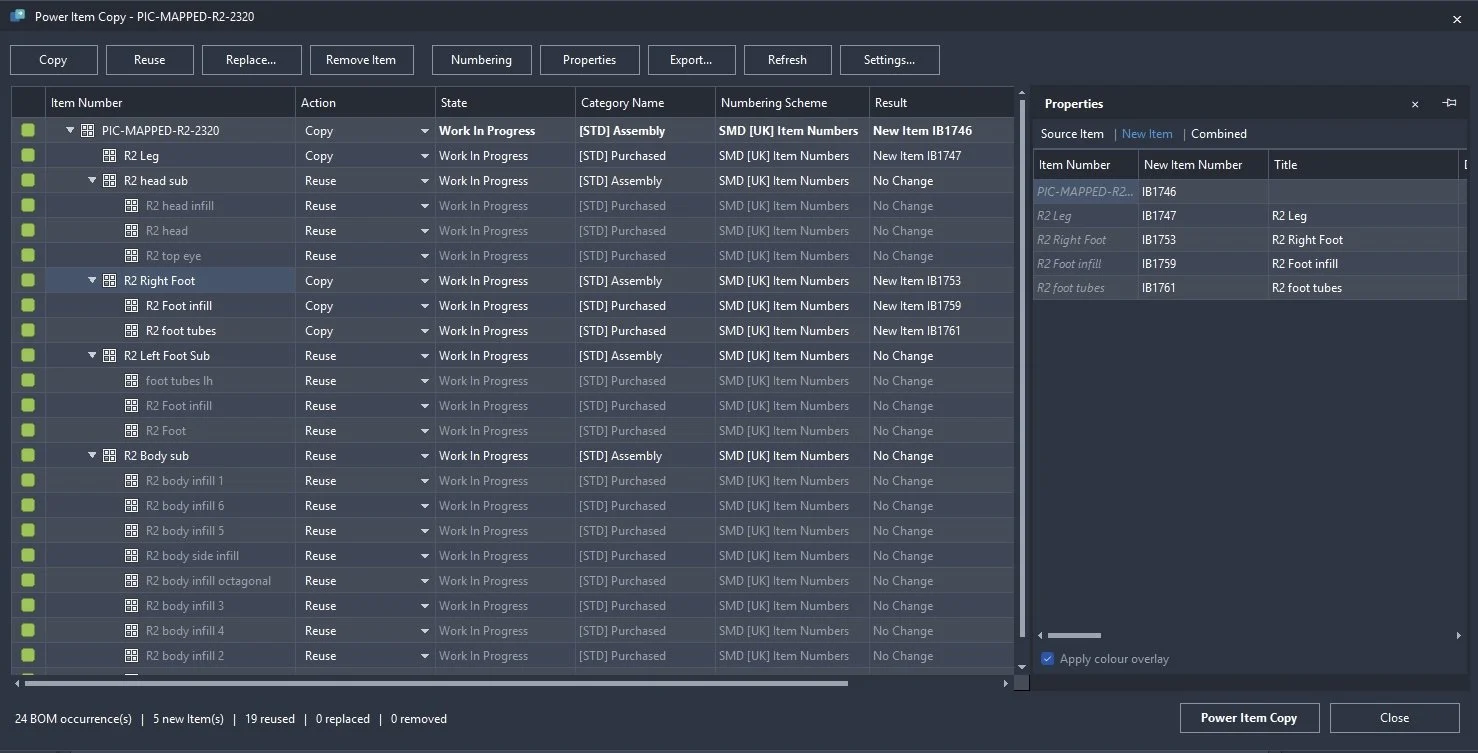Screen dimensions: 1478x753
Task: Collapse the R2 Right Foot node
Action: click(x=93, y=281)
